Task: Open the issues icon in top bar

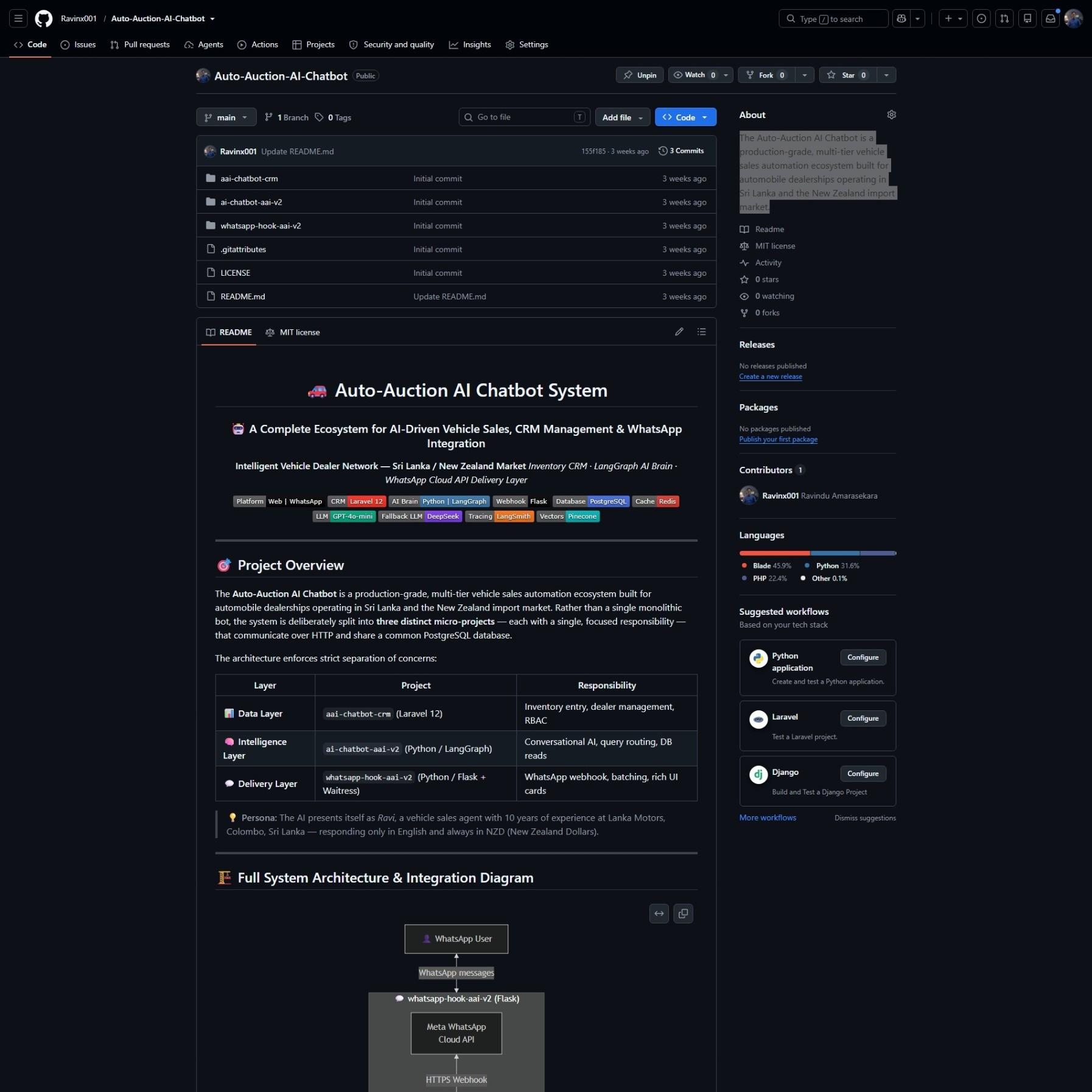Action: 982,18
